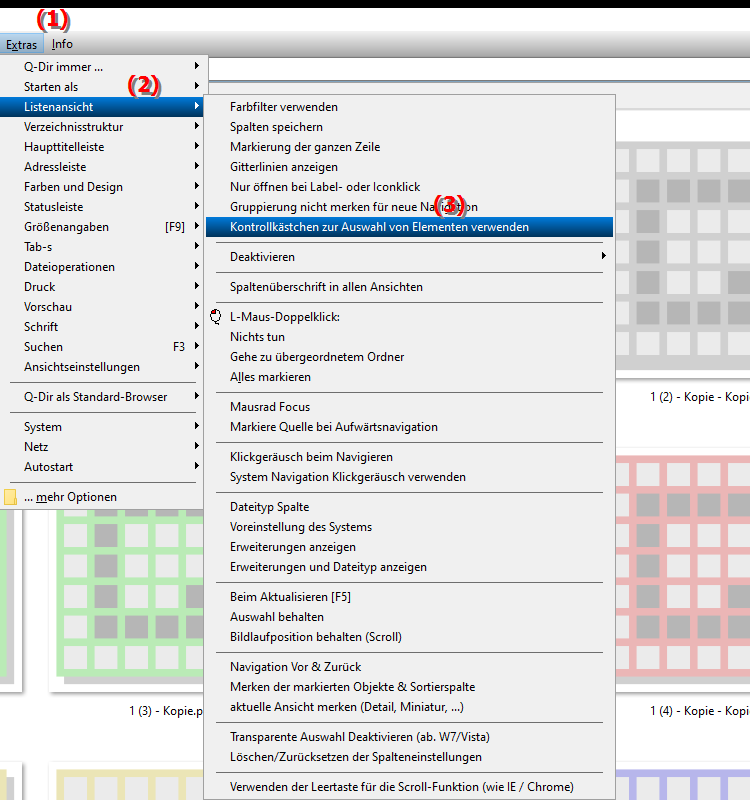Toggle 'Spalten speichern'
This screenshot has height=800, width=750.
[x=409, y=127]
